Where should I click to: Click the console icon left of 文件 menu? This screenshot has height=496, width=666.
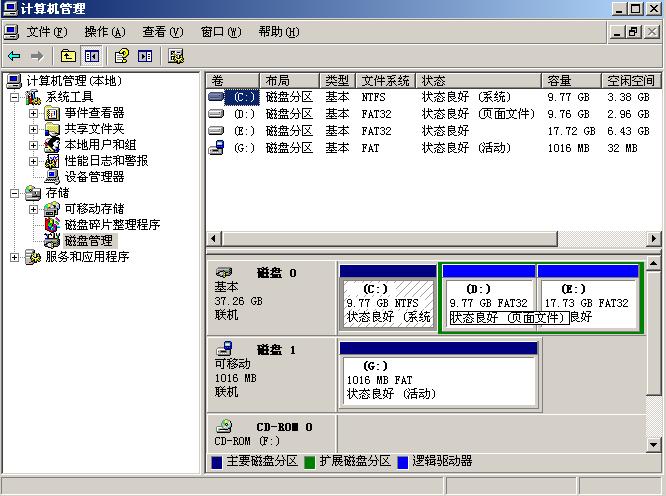[x=11, y=32]
